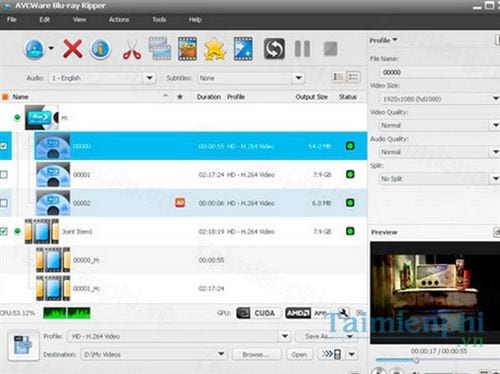This screenshot has height=374, width=500.
Task: Open the Help menu
Action: tap(195, 20)
